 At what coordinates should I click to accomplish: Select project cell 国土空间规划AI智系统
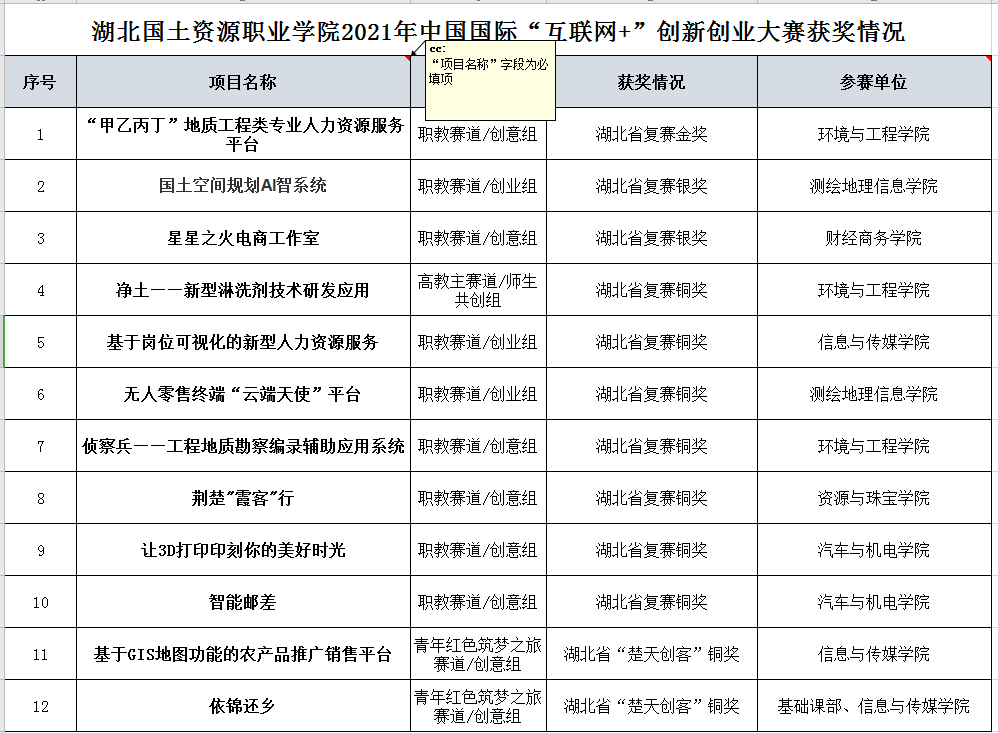click(x=243, y=186)
